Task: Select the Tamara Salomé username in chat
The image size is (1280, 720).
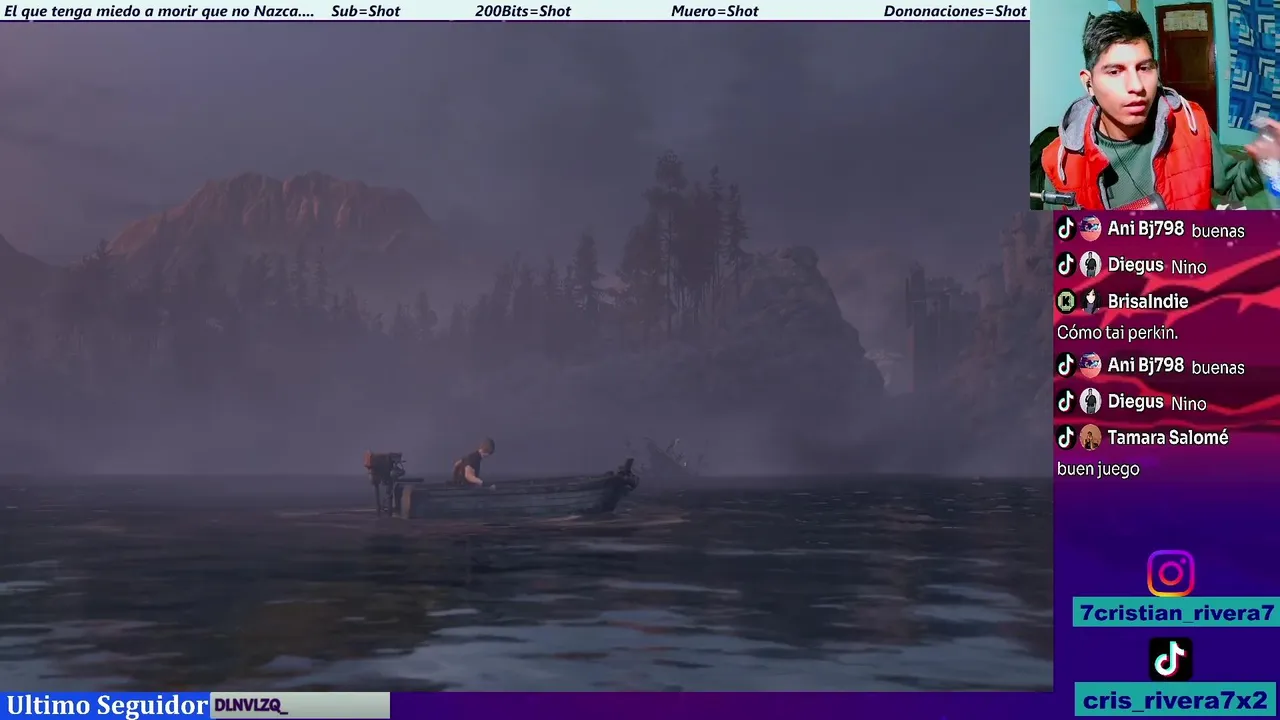Action: pos(1167,437)
